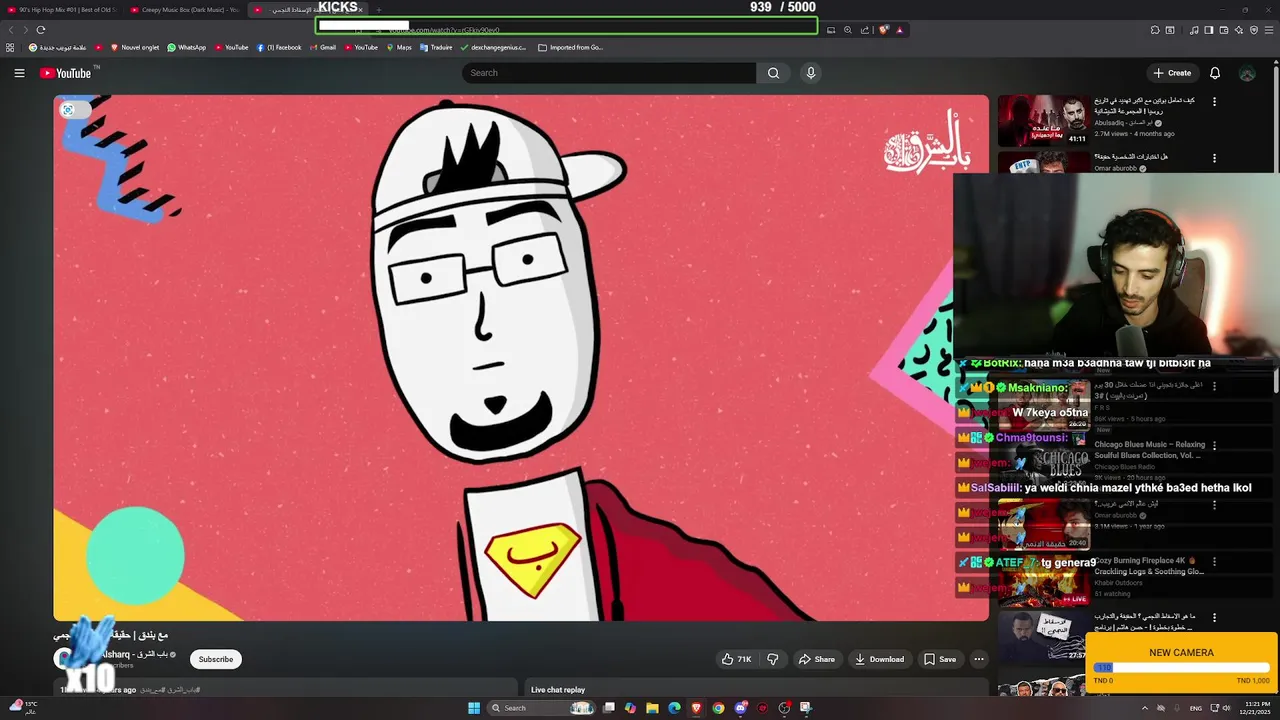This screenshot has height=720, width=1280.
Task: Open Google Chrome from the taskbar
Action: click(718, 708)
